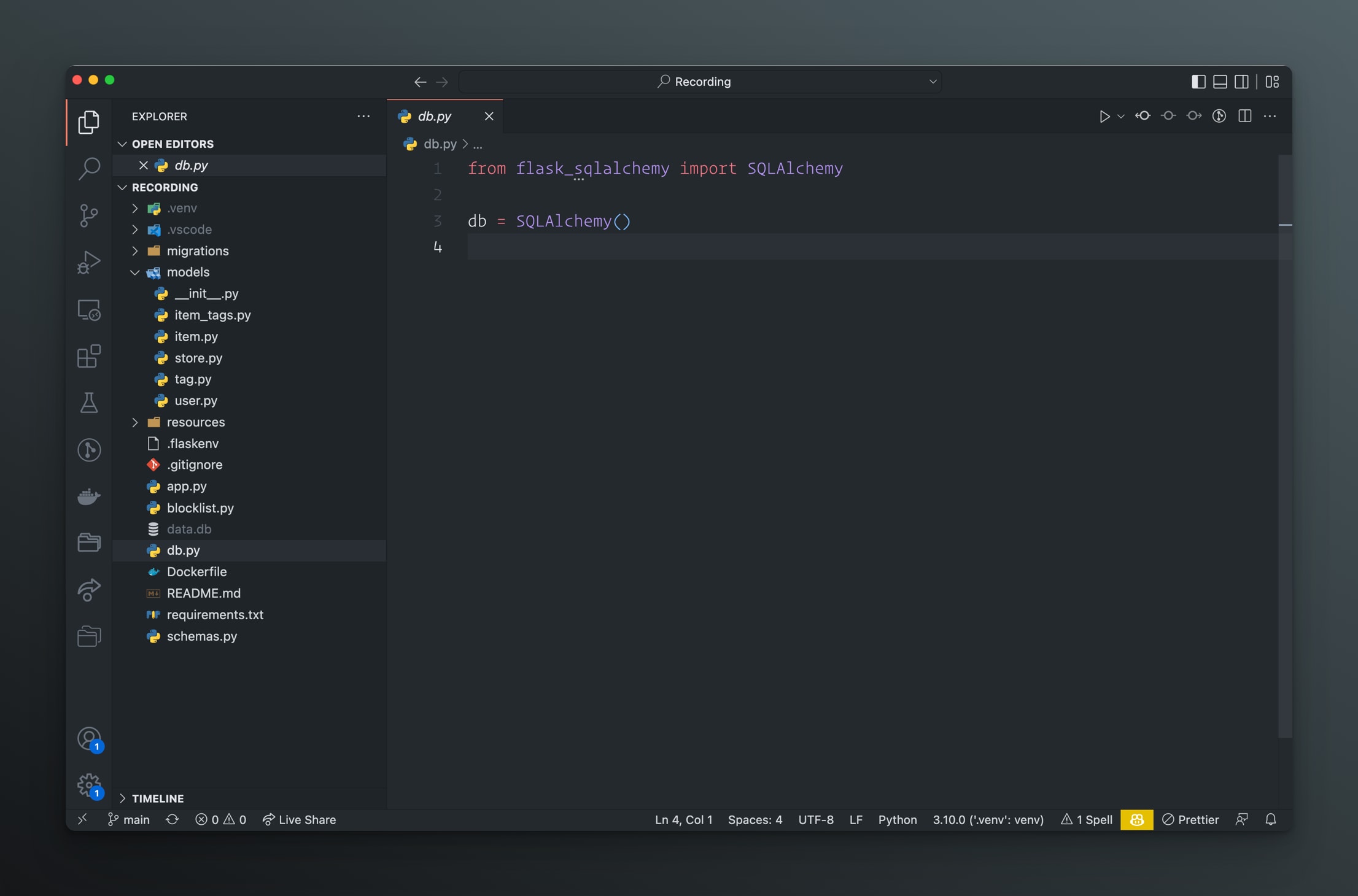Toggle the secondary side bar visibility
Image resolution: width=1358 pixels, height=896 pixels.
(1241, 82)
